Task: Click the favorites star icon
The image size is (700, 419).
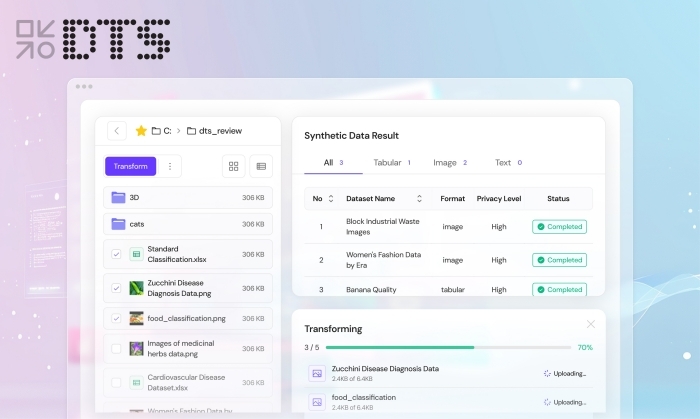Action: (x=141, y=131)
